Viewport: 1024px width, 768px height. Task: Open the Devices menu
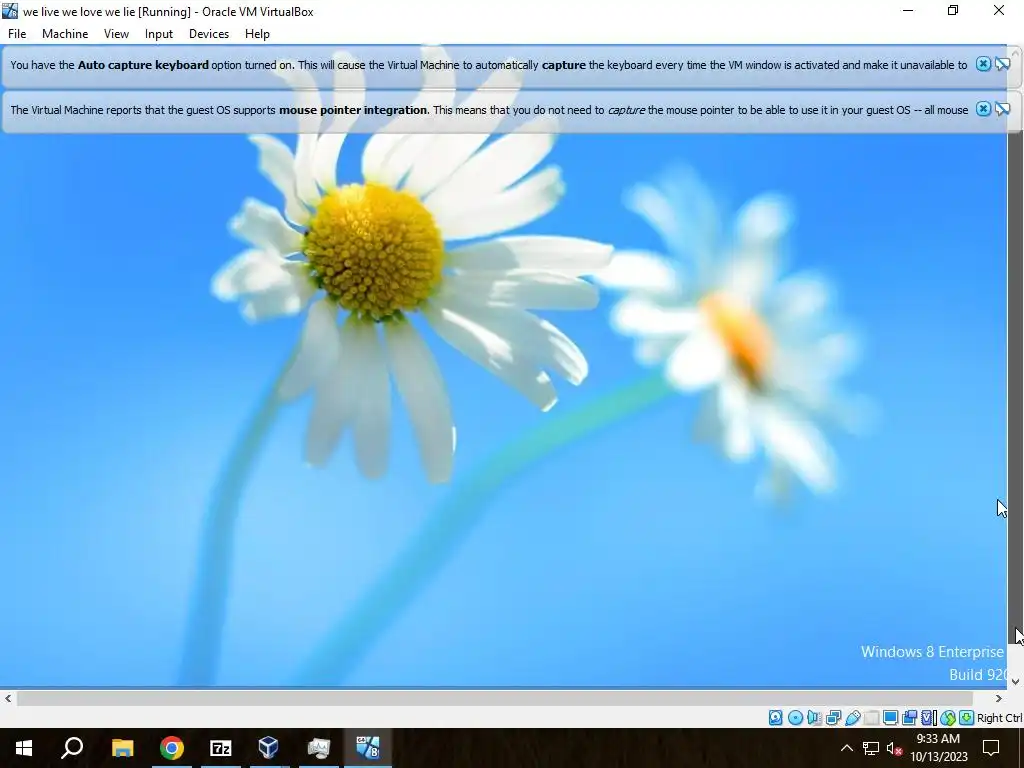click(209, 34)
